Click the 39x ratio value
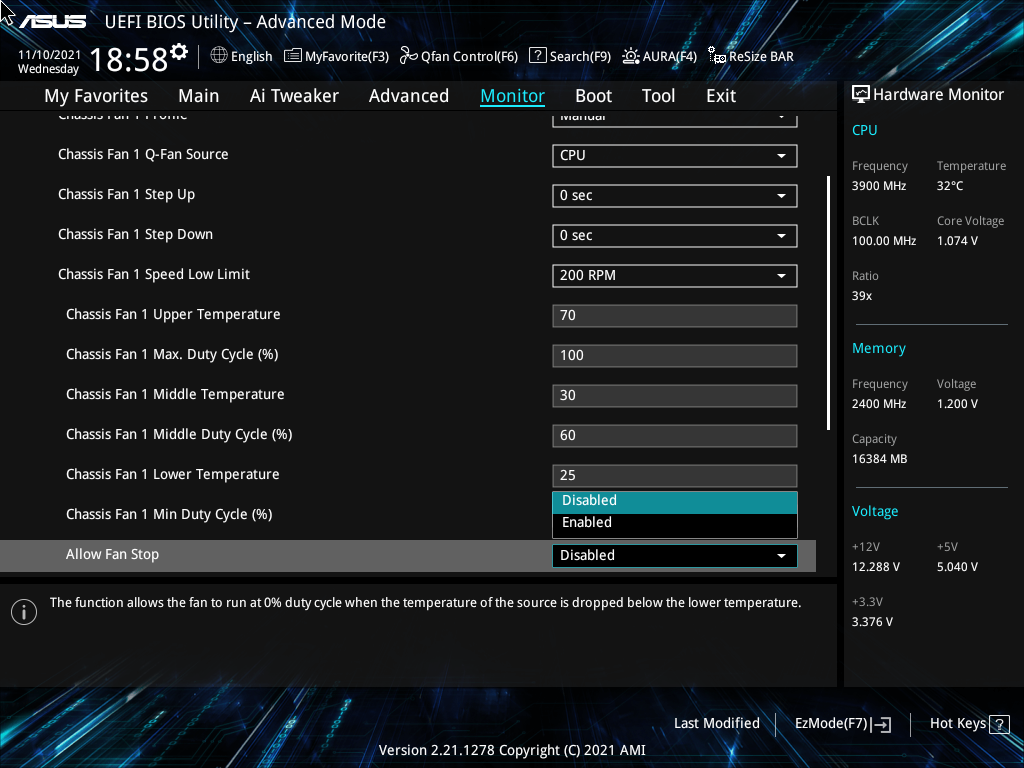 click(x=862, y=296)
